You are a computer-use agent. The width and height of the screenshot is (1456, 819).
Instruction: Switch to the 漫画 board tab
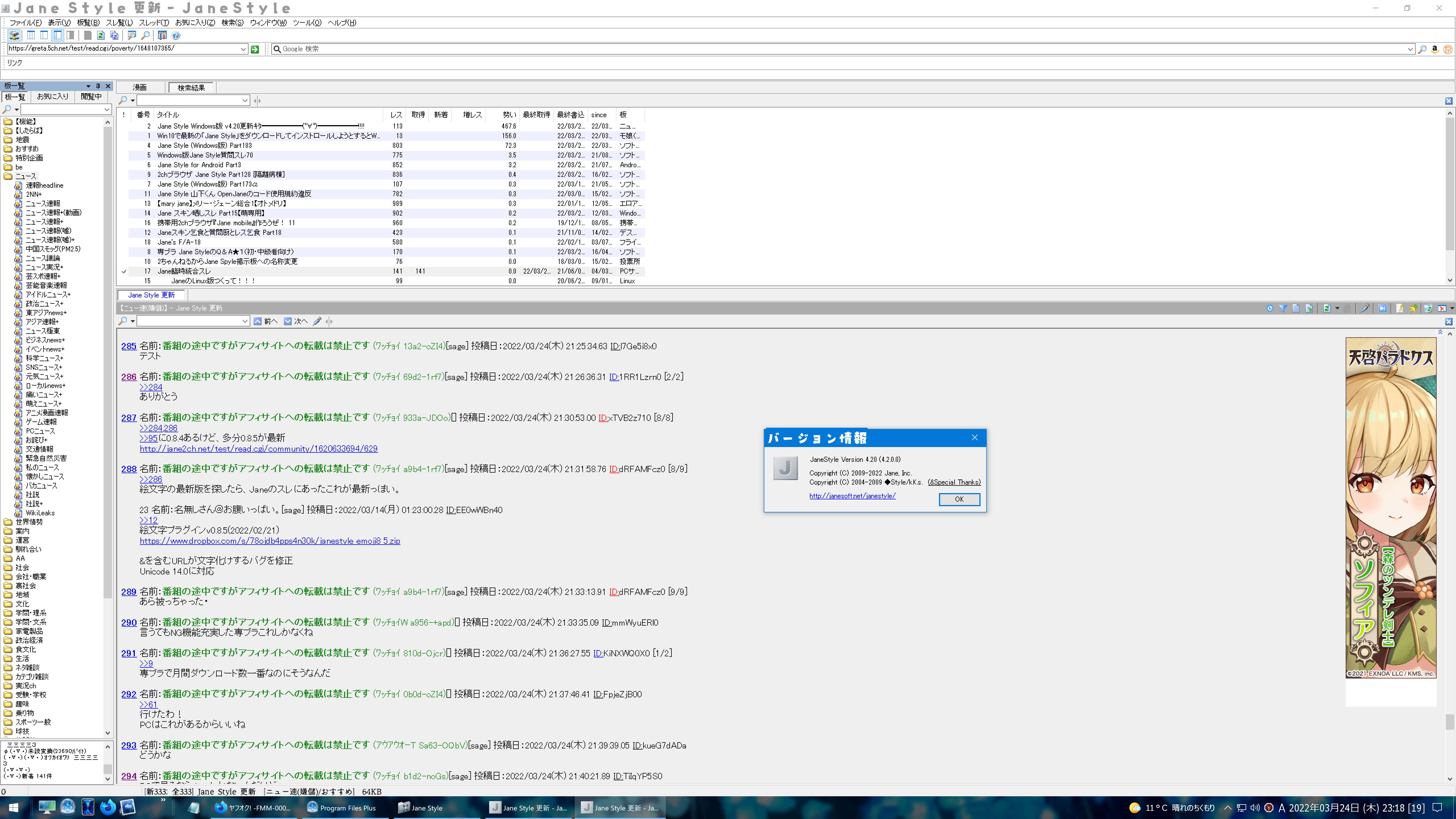coord(140,88)
